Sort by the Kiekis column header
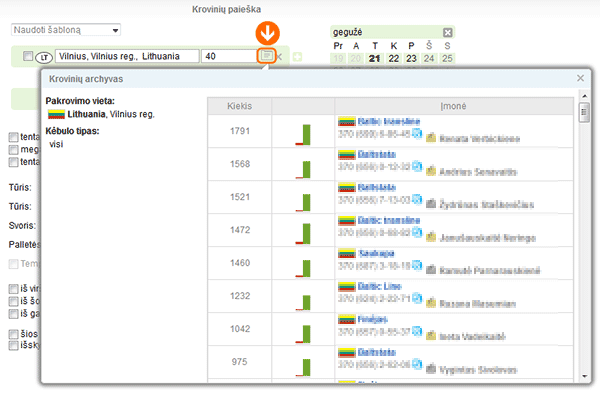Screen dimensions: 600x395 [240, 106]
